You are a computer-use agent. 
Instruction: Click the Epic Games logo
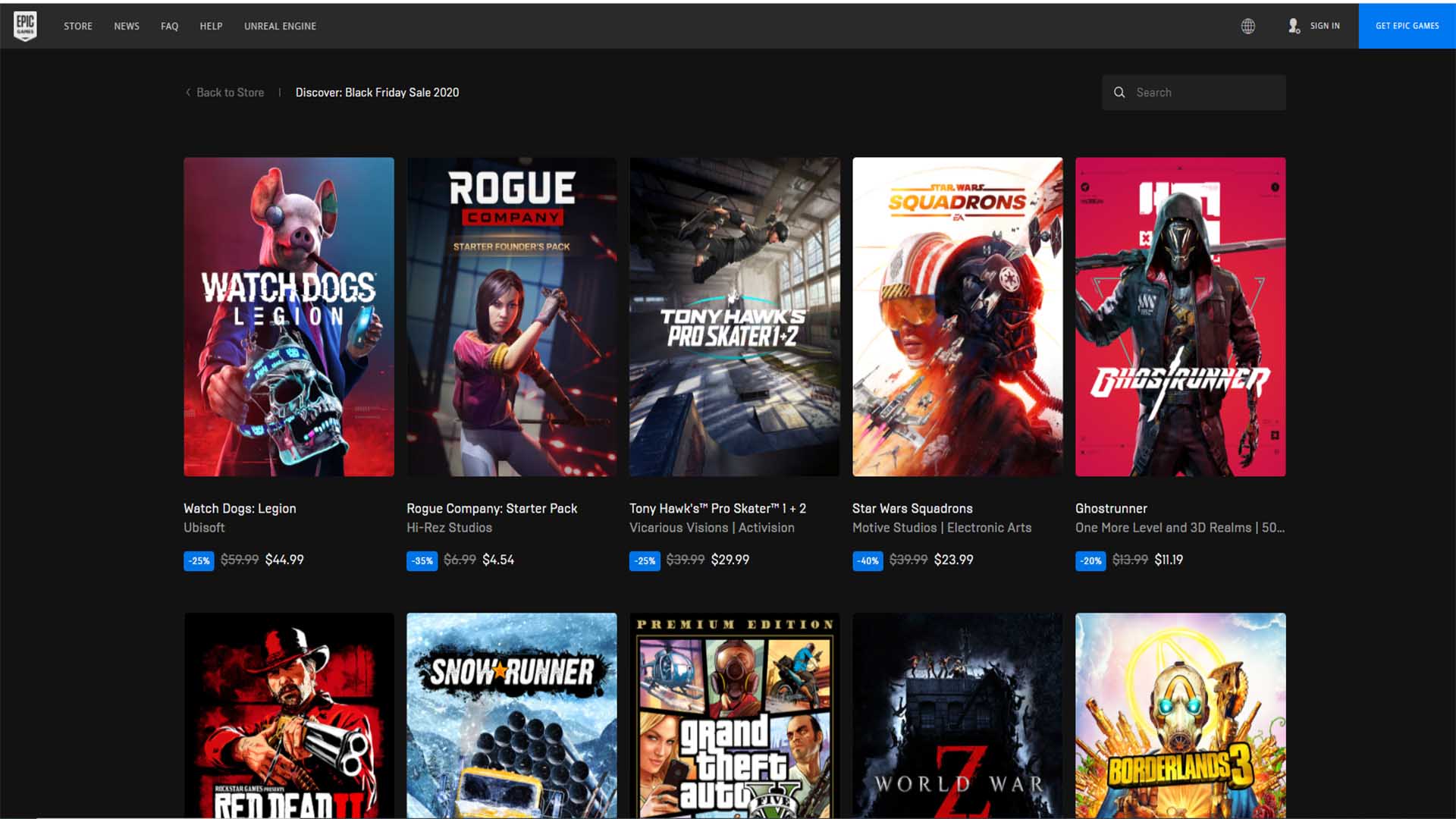pyautogui.click(x=25, y=26)
